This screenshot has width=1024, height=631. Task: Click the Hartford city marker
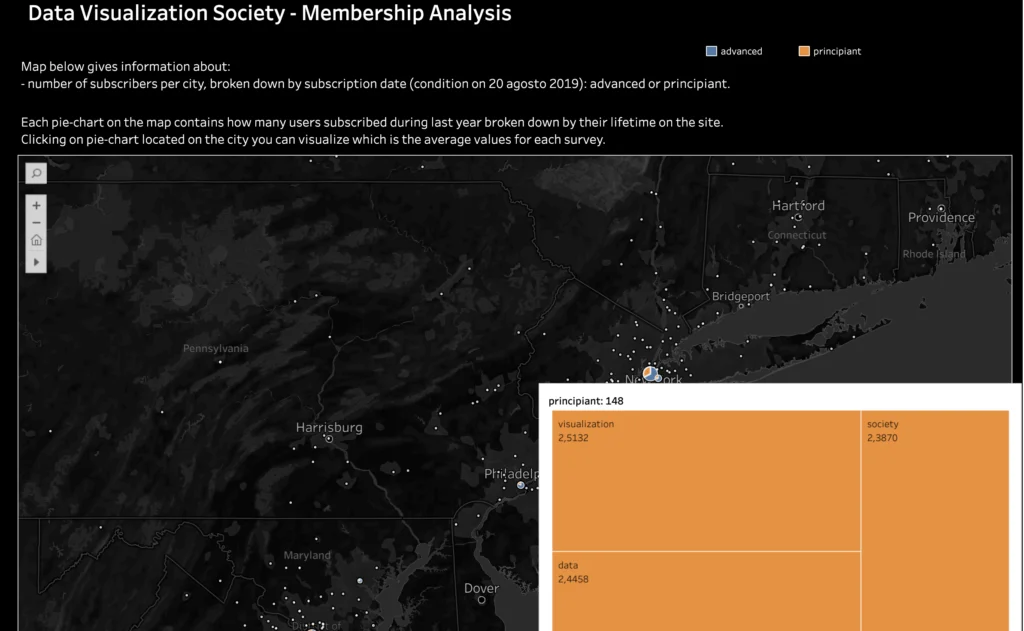point(799,216)
